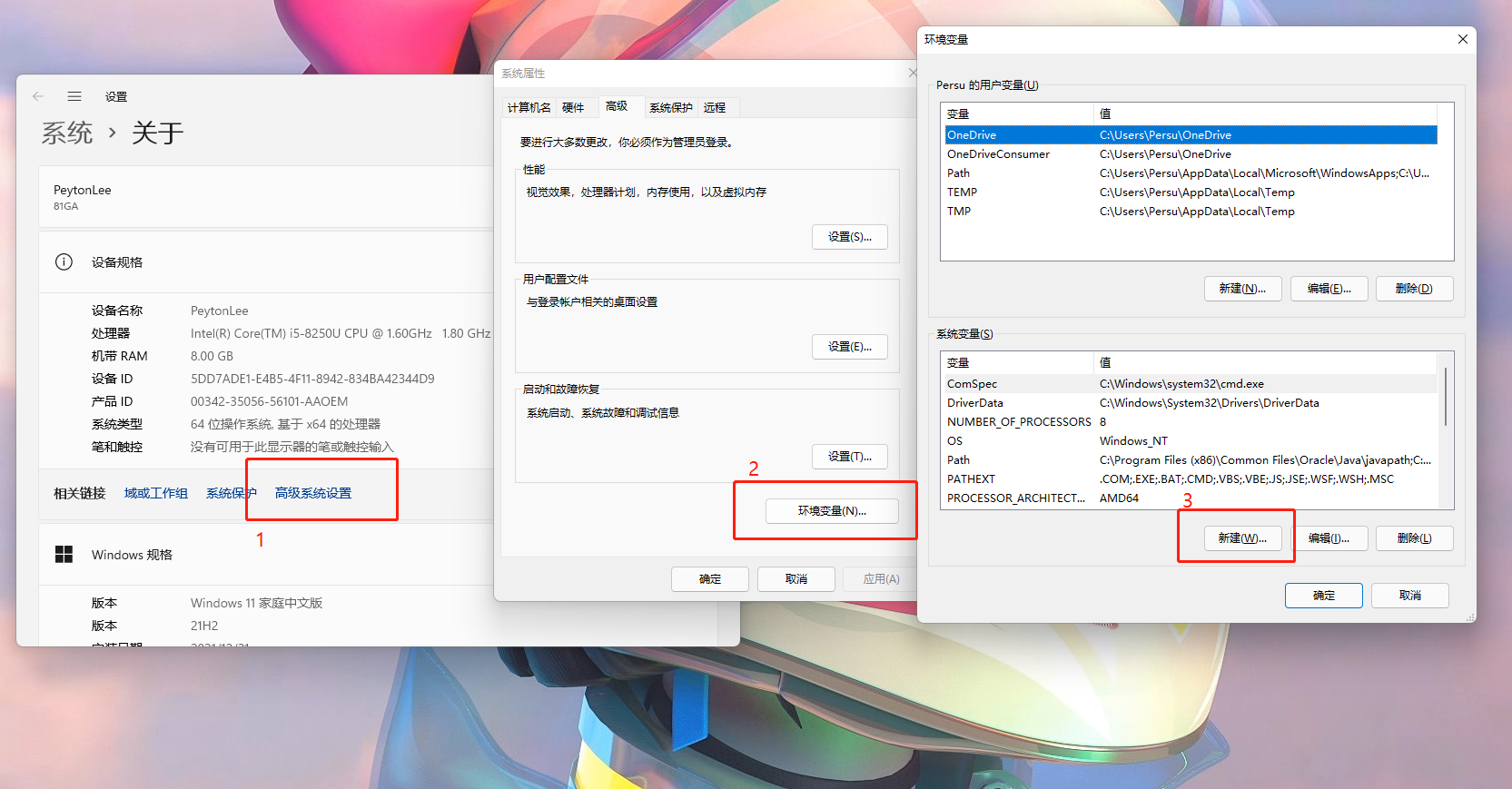Screen dimensions: 1512x789
Task: Click the device ID value 5DD7ADE1-E4B5...
Action: point(312,379)
